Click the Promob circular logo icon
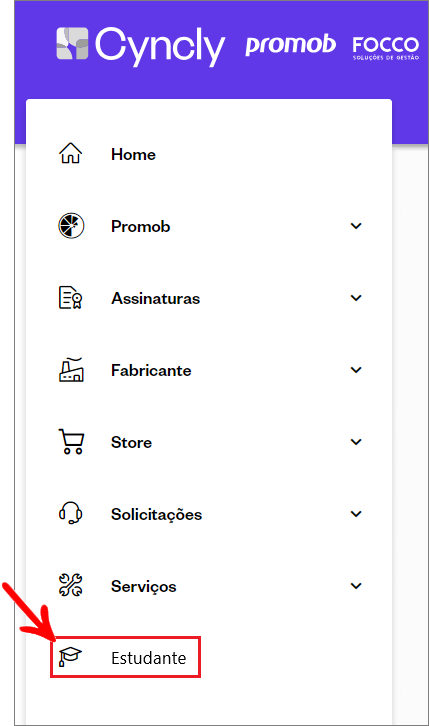The width and height of the screenshot is (429, 726). coord(71,225)
